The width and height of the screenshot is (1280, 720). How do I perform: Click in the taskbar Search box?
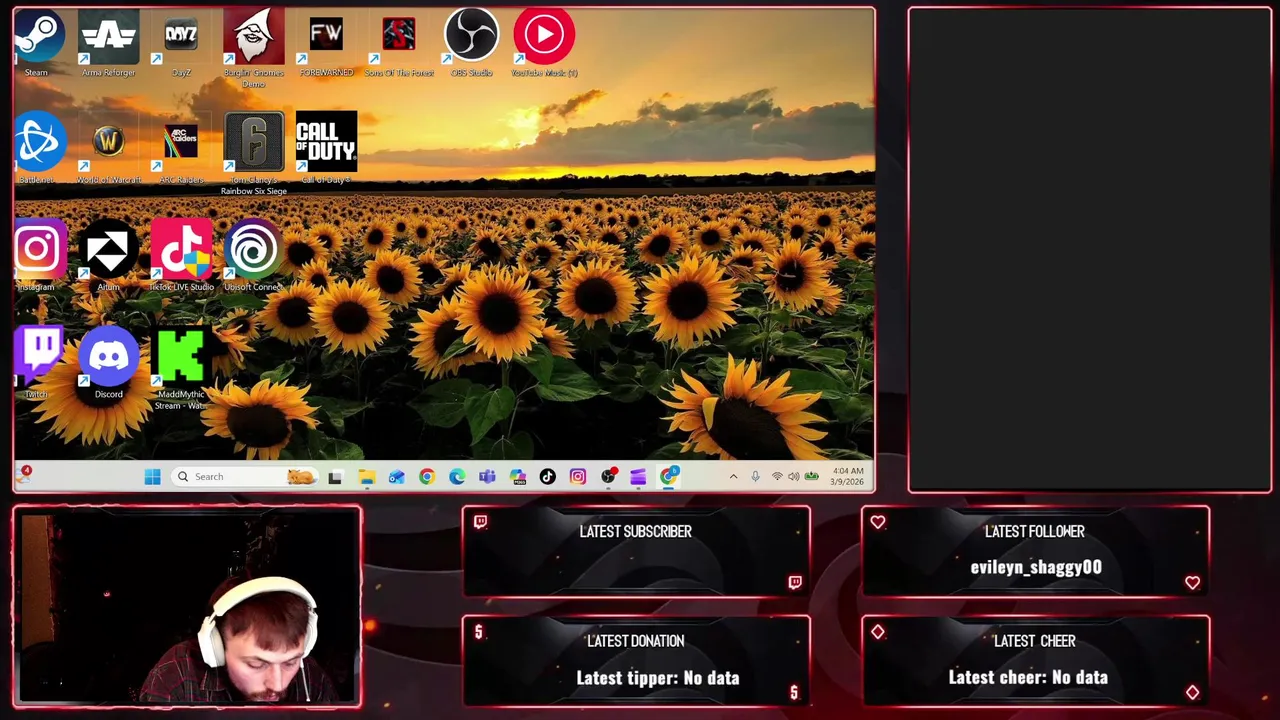245,477
